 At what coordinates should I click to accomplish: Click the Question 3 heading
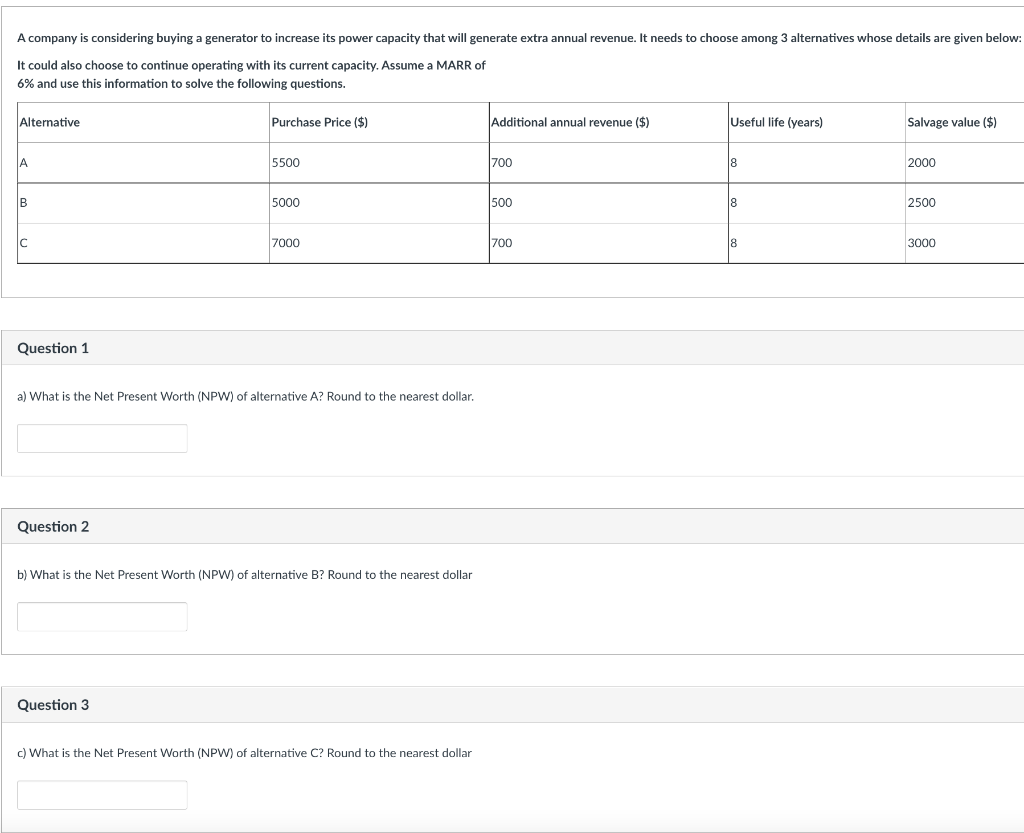53,704
